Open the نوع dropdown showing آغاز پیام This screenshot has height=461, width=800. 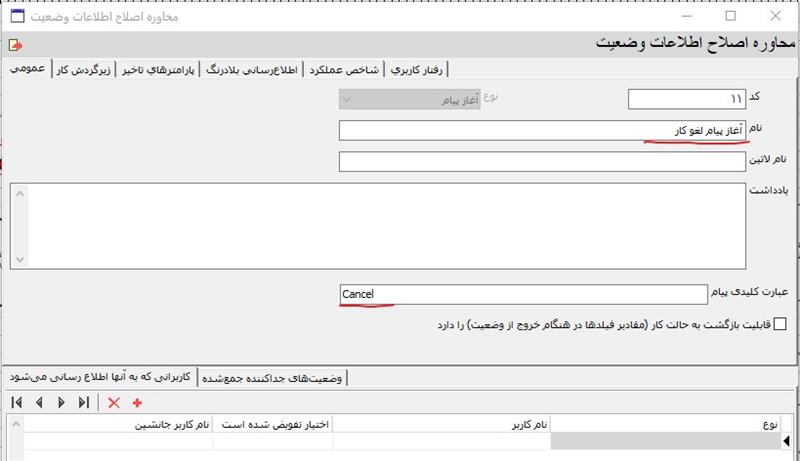click(x=409, y=99)
